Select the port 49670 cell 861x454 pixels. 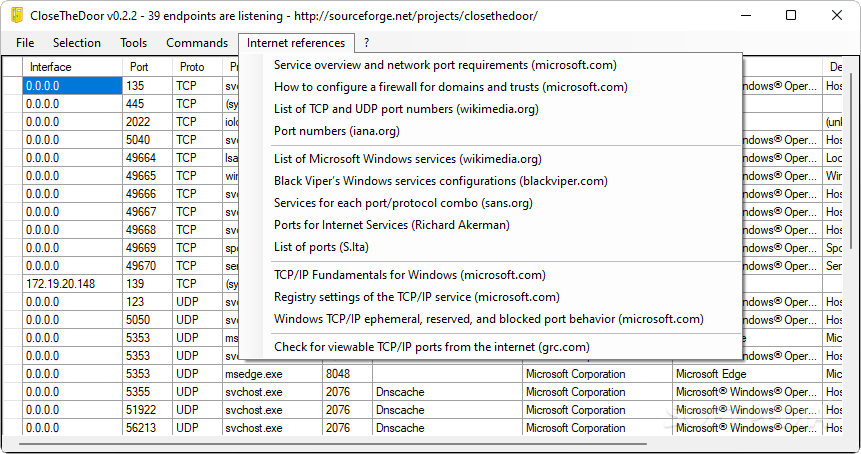[147, 266]
